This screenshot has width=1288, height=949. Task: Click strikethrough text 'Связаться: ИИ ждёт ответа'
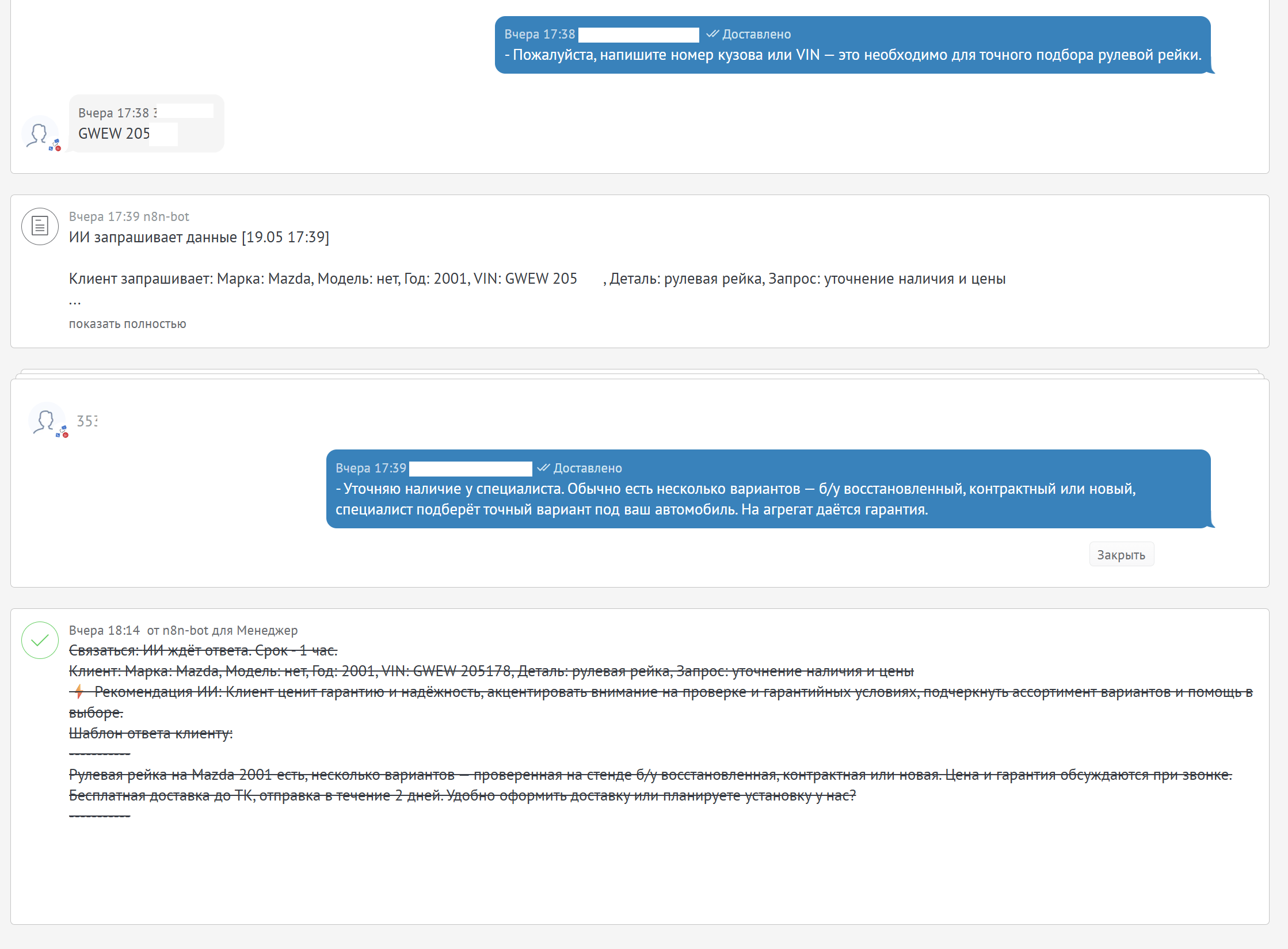pos(203,650)
